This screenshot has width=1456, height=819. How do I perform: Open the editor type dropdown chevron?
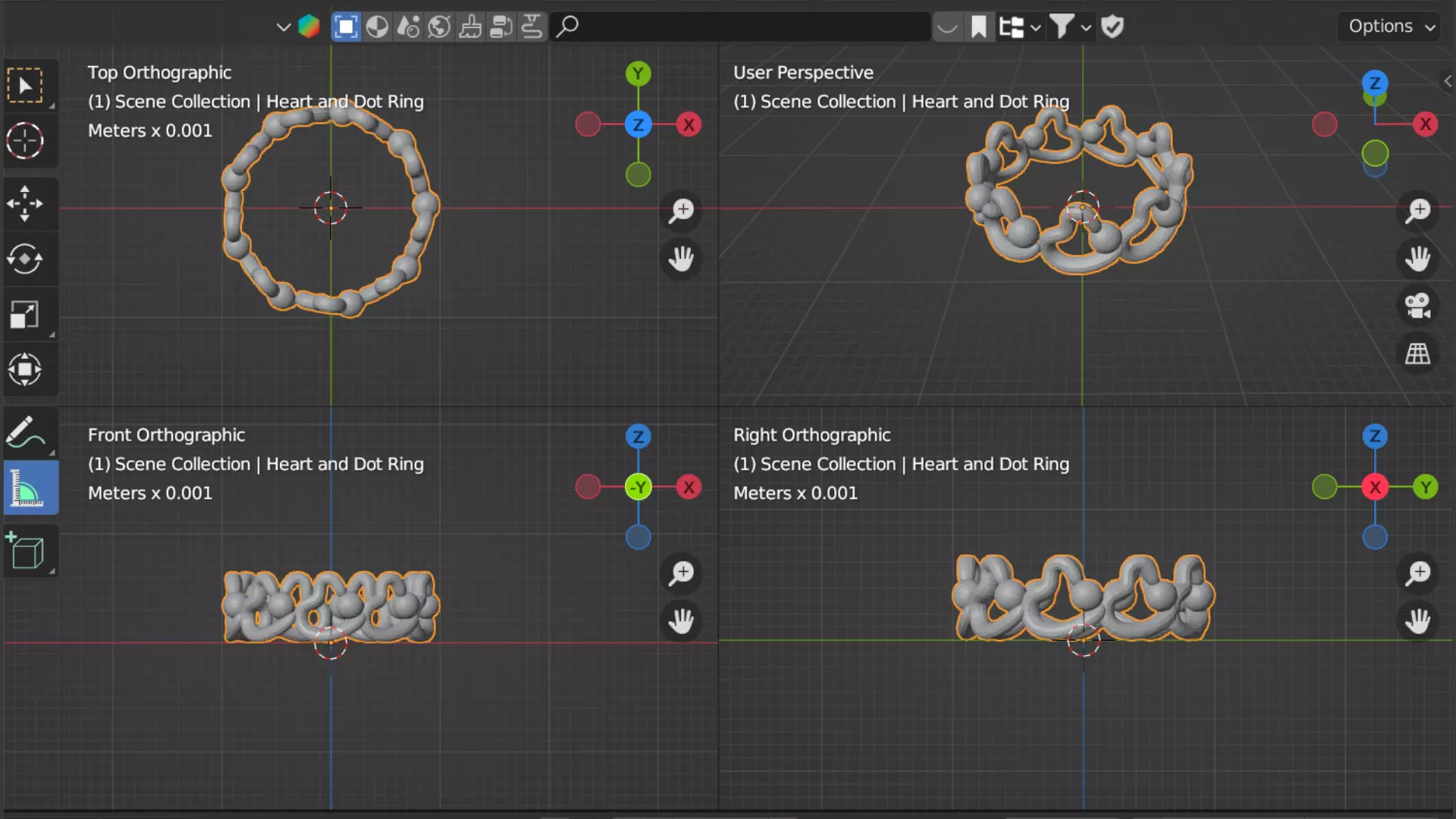283,27
